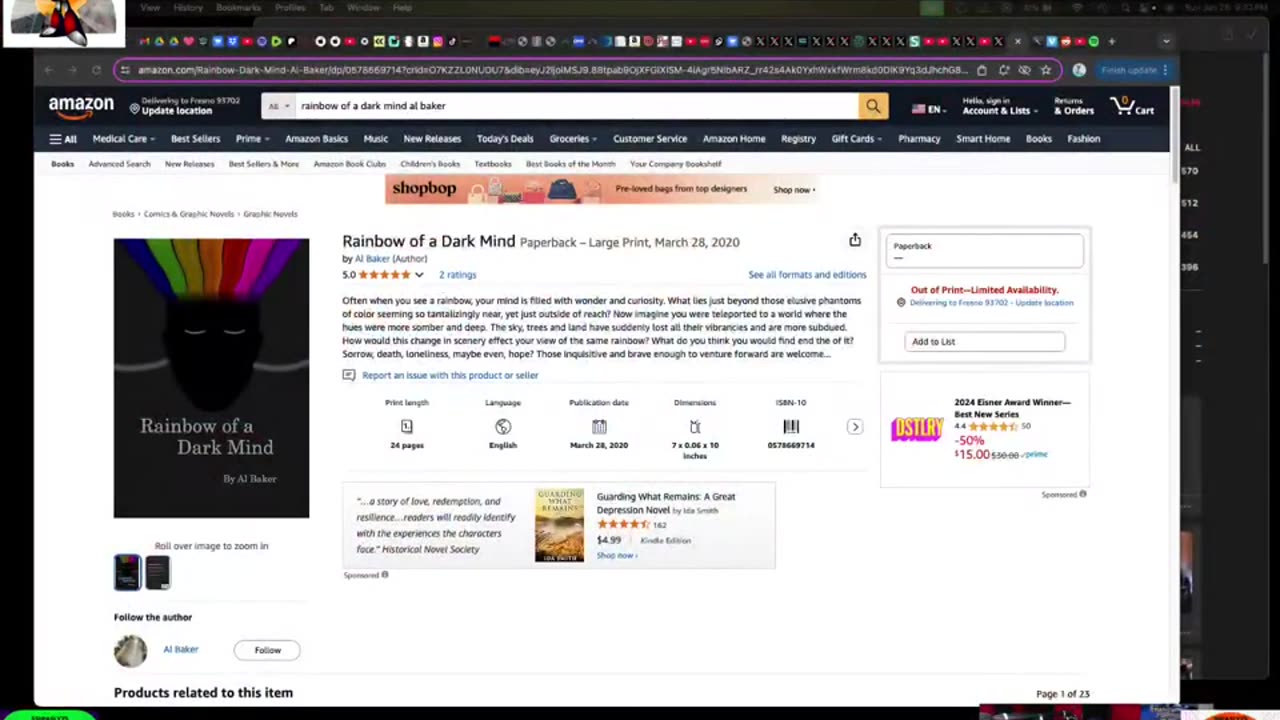Click the bookmark star in address bar
The width and height of the screenshot is (1280, 720).
point(1046,70)
